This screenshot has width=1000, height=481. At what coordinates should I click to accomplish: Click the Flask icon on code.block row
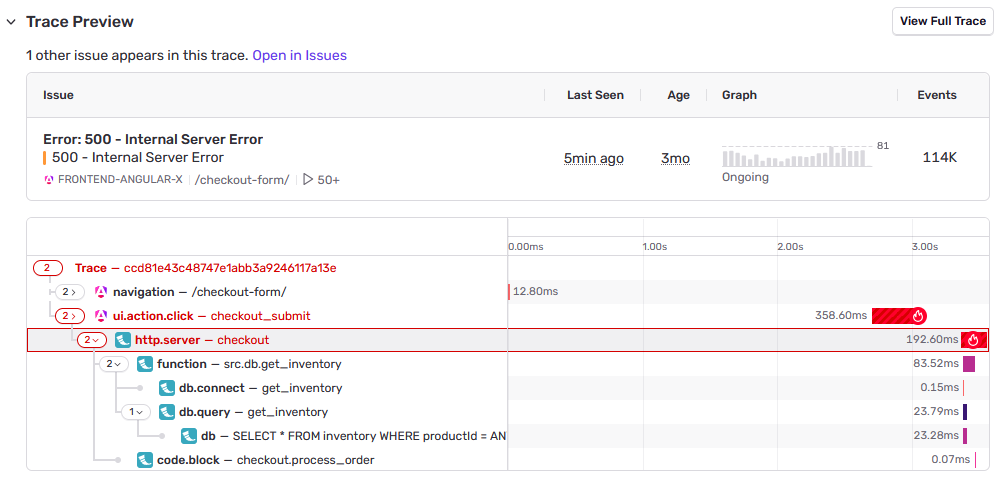tap(145, 460)
